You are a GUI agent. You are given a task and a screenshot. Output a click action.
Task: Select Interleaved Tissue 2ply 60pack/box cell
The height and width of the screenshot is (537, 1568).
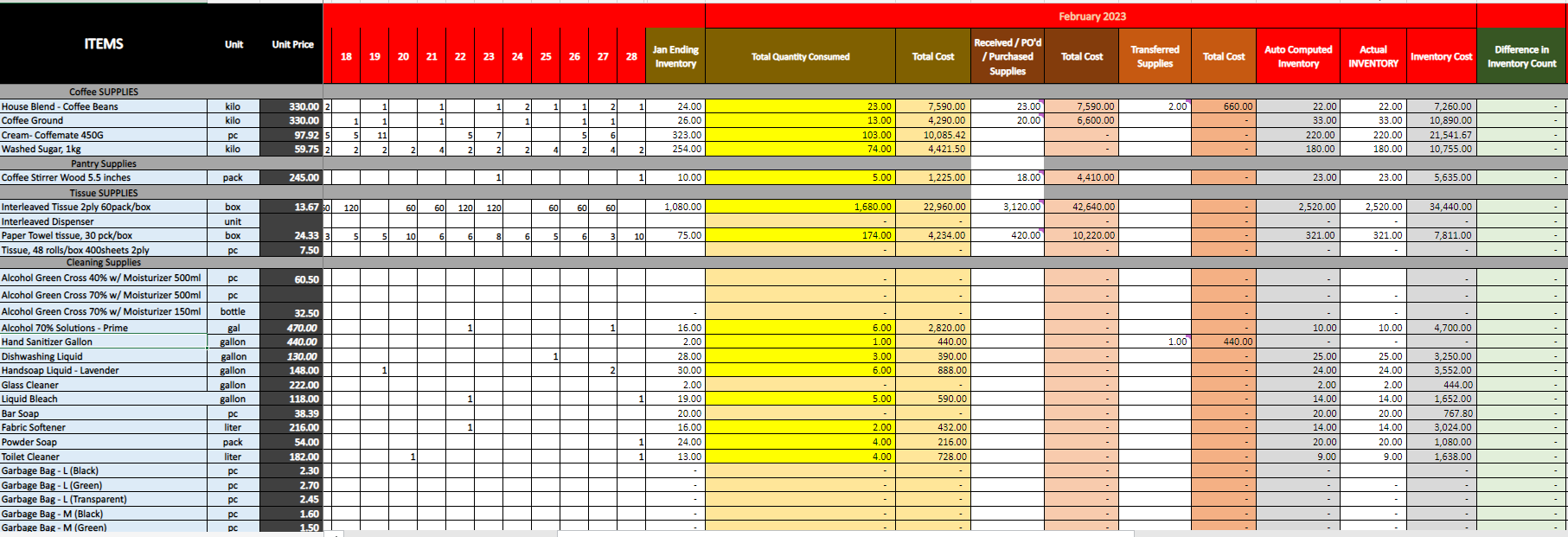point(104,207)
